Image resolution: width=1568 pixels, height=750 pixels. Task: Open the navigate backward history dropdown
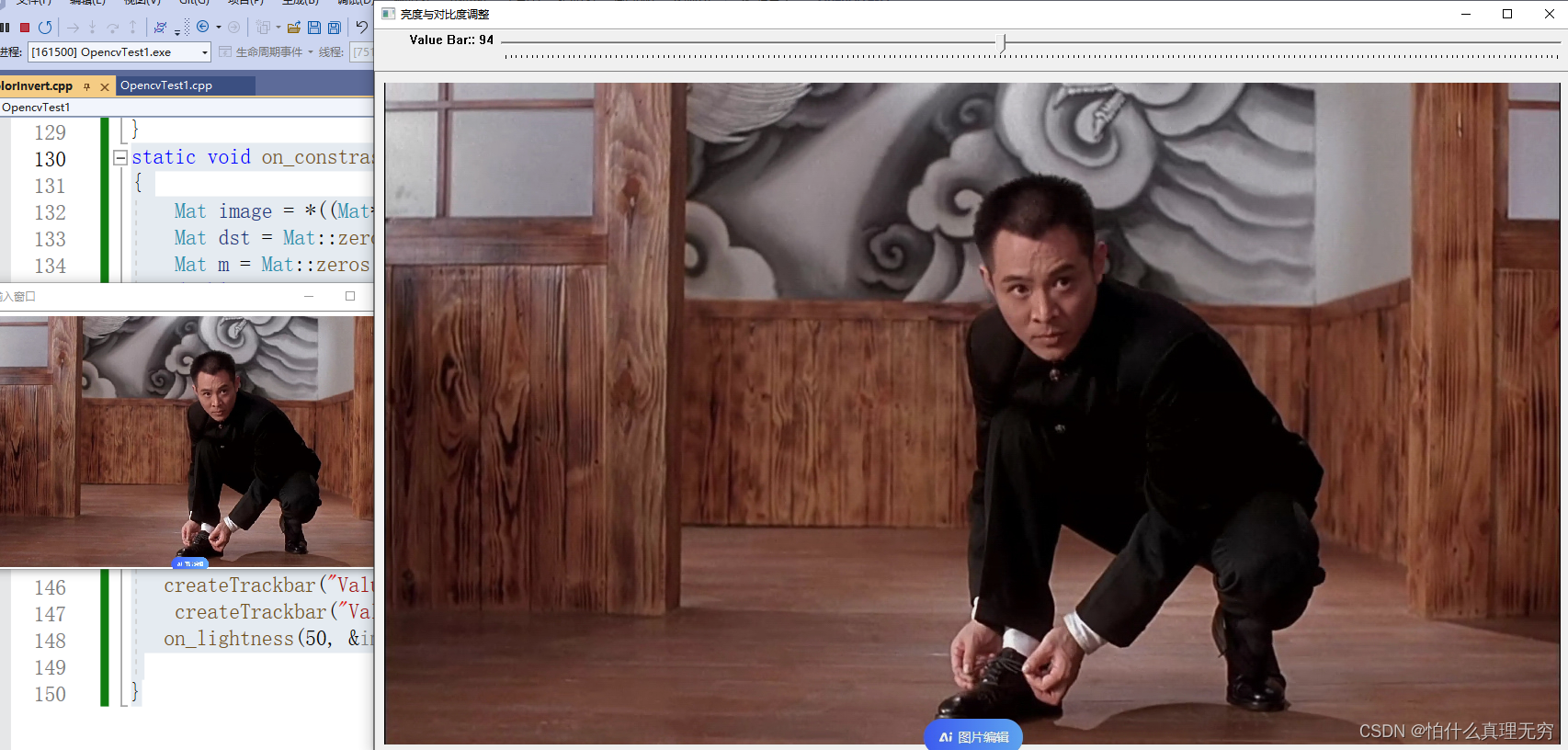(219, 28)
